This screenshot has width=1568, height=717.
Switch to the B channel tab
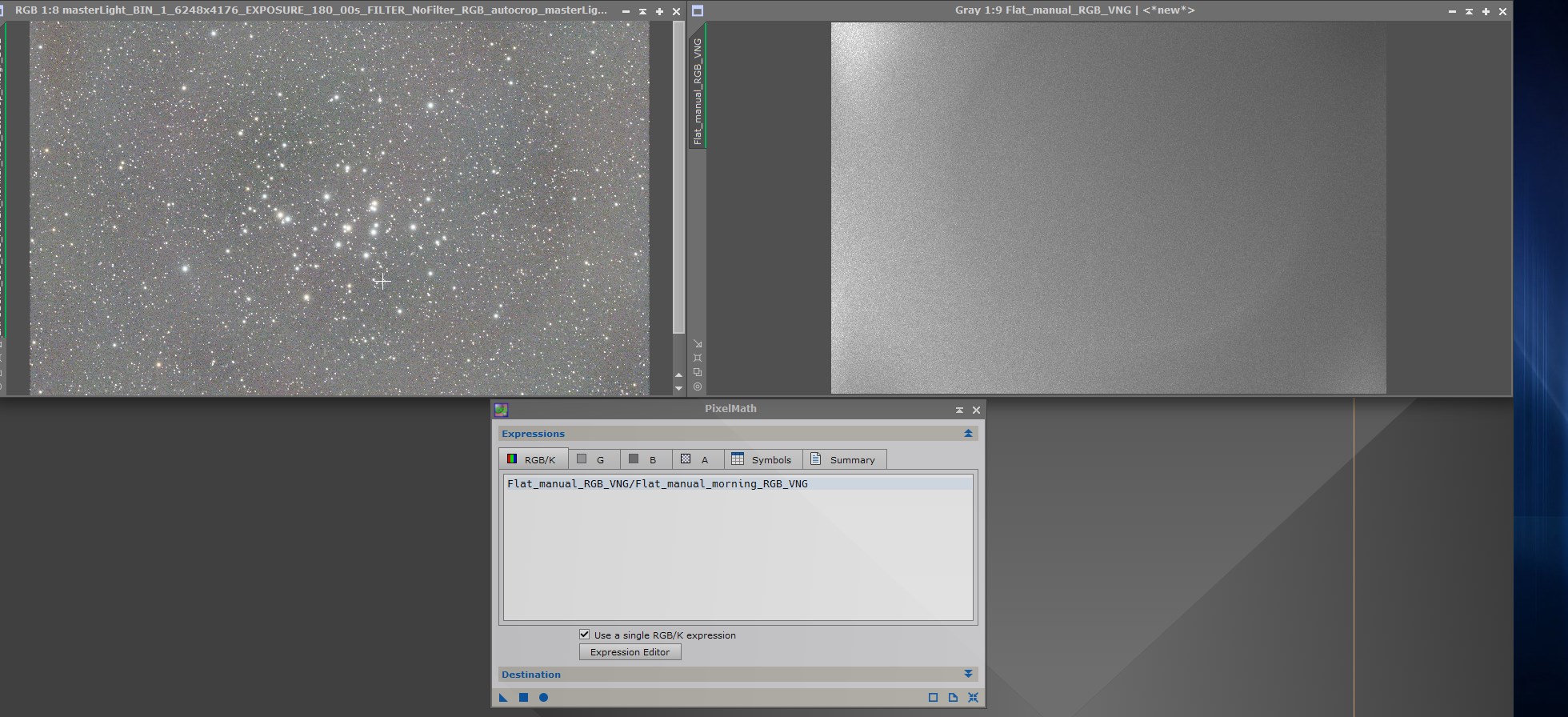[646, 459]
